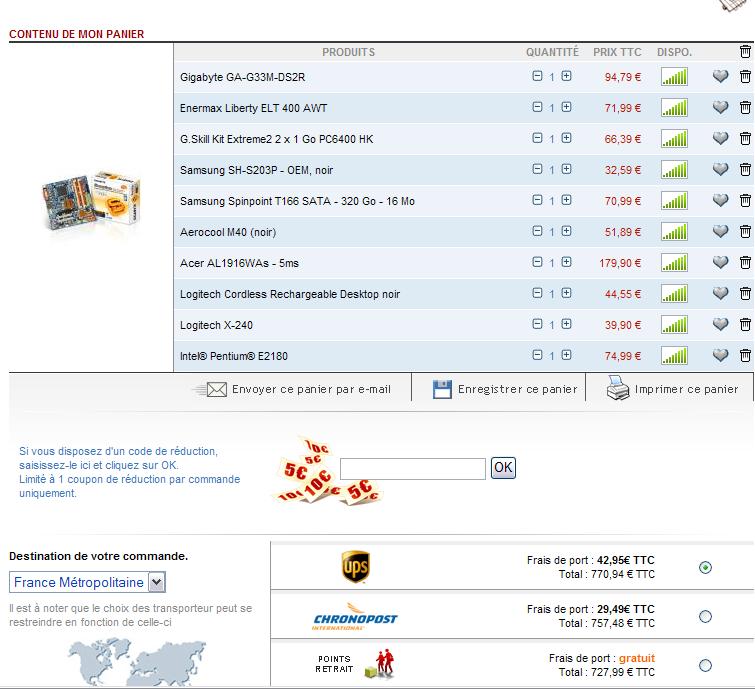Screen dimensions: 755x689
Task: Click Imprimer ce panier
Action: 672,388
